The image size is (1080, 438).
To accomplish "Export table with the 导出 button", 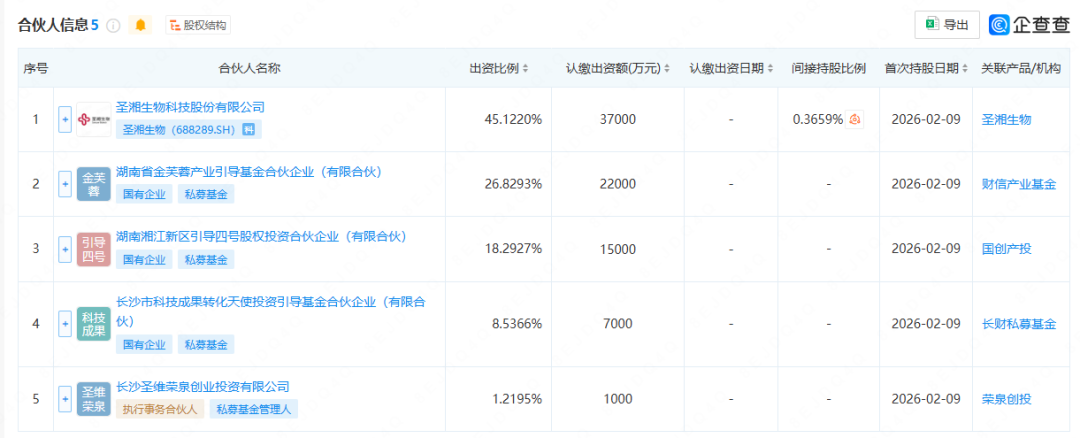I will click(946, 25).
